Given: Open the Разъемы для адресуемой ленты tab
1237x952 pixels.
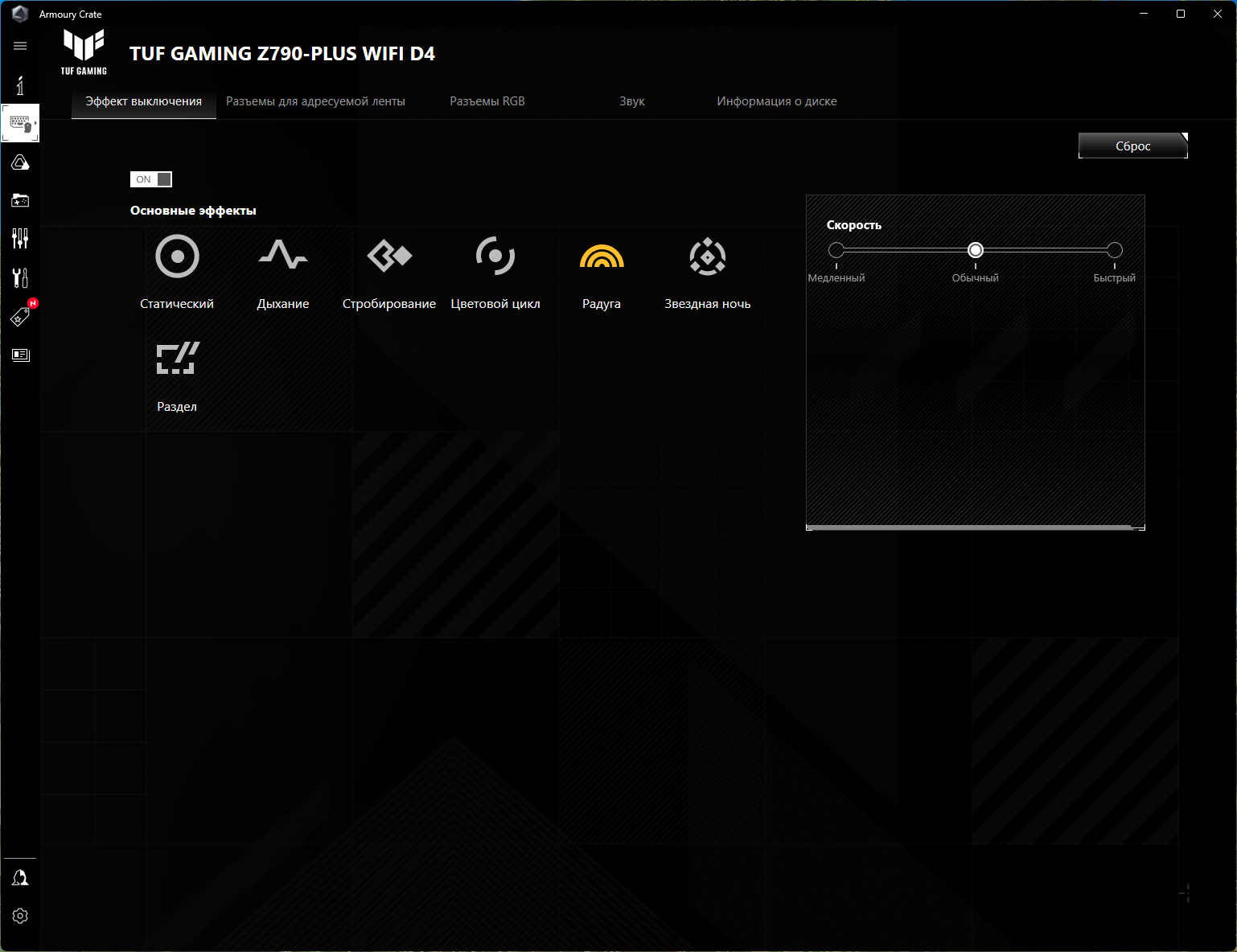Looking at the screenshot, I should click(315, 101).
